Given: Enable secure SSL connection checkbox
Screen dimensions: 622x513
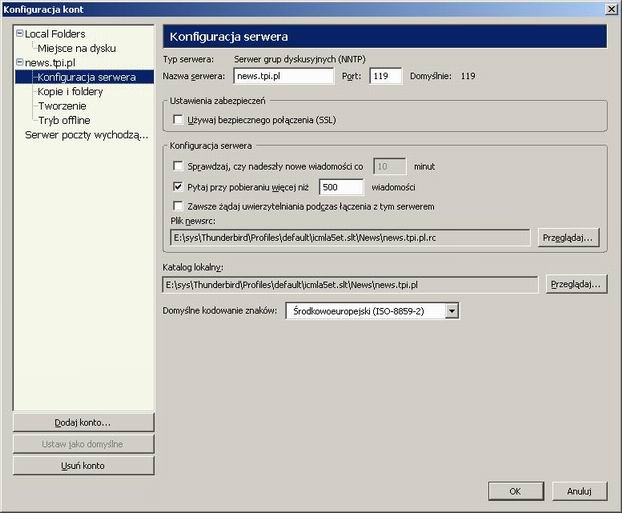Looking at the screenshot, I should tap(178, 120).
